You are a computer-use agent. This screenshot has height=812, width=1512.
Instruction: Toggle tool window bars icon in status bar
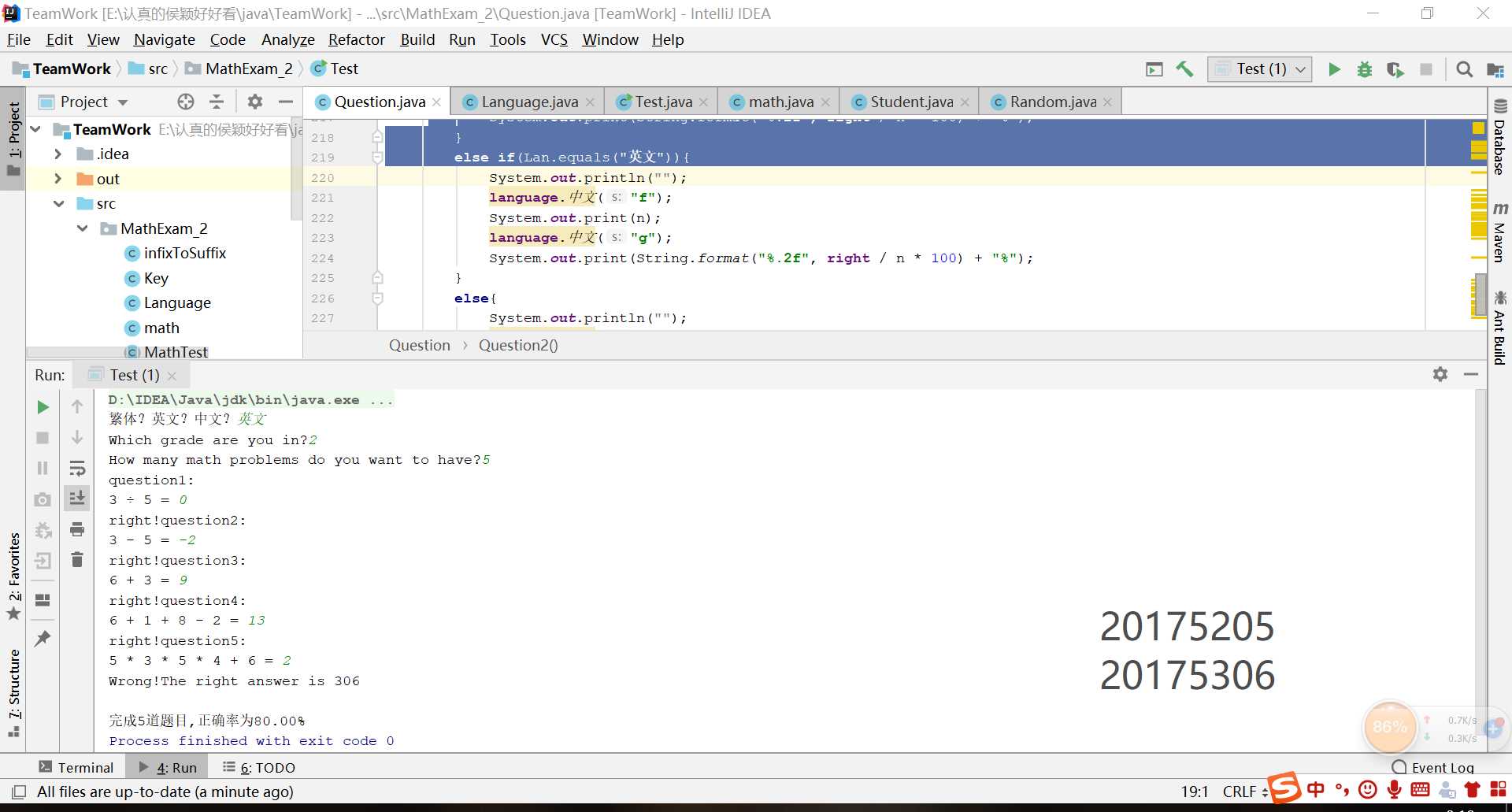click(x=19, y=792)
